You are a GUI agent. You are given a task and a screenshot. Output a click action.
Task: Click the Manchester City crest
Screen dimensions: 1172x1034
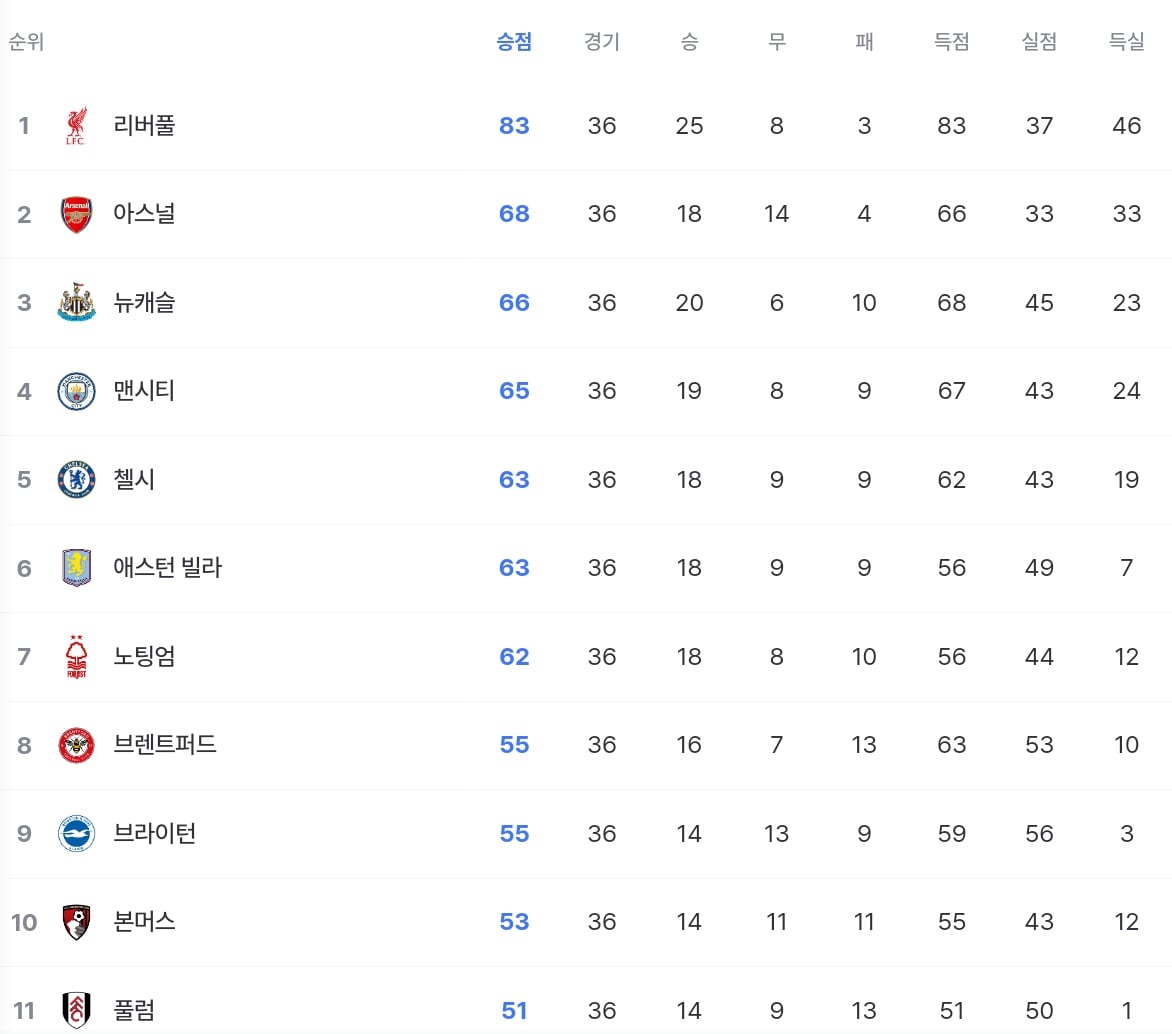click(x=76, y=391)
